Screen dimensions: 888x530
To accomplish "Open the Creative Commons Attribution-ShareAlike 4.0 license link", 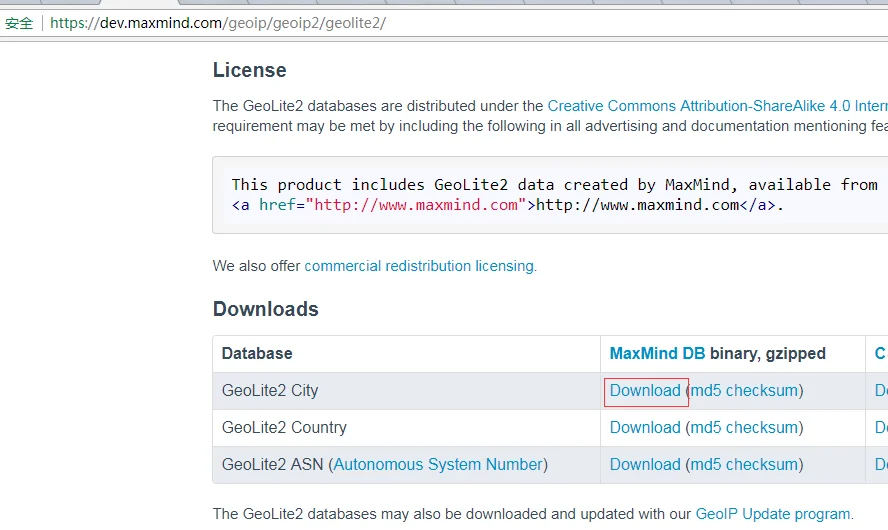I will (718, 106).
